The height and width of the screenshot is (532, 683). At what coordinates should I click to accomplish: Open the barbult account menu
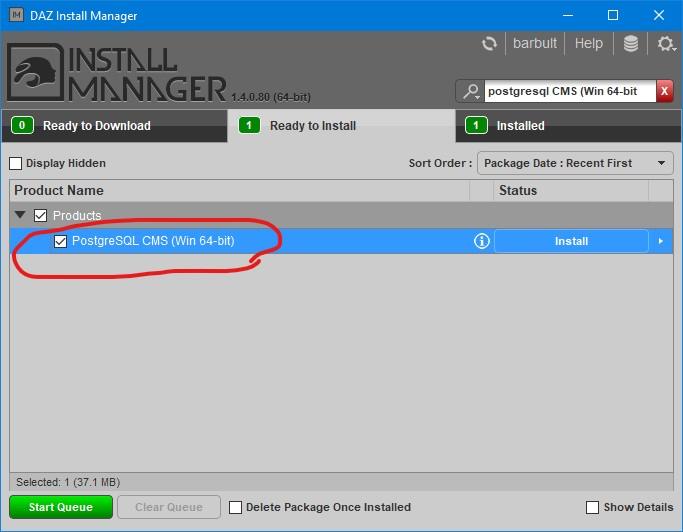(x=534, y=44)
